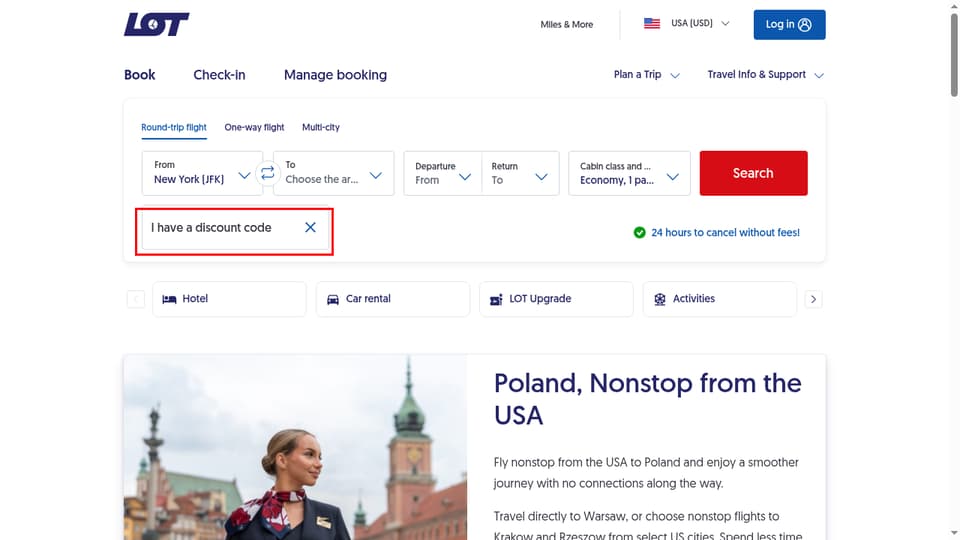Click the Hotel button
The height and width of the screenshot is (540, 960).
[x=230, y=299]
